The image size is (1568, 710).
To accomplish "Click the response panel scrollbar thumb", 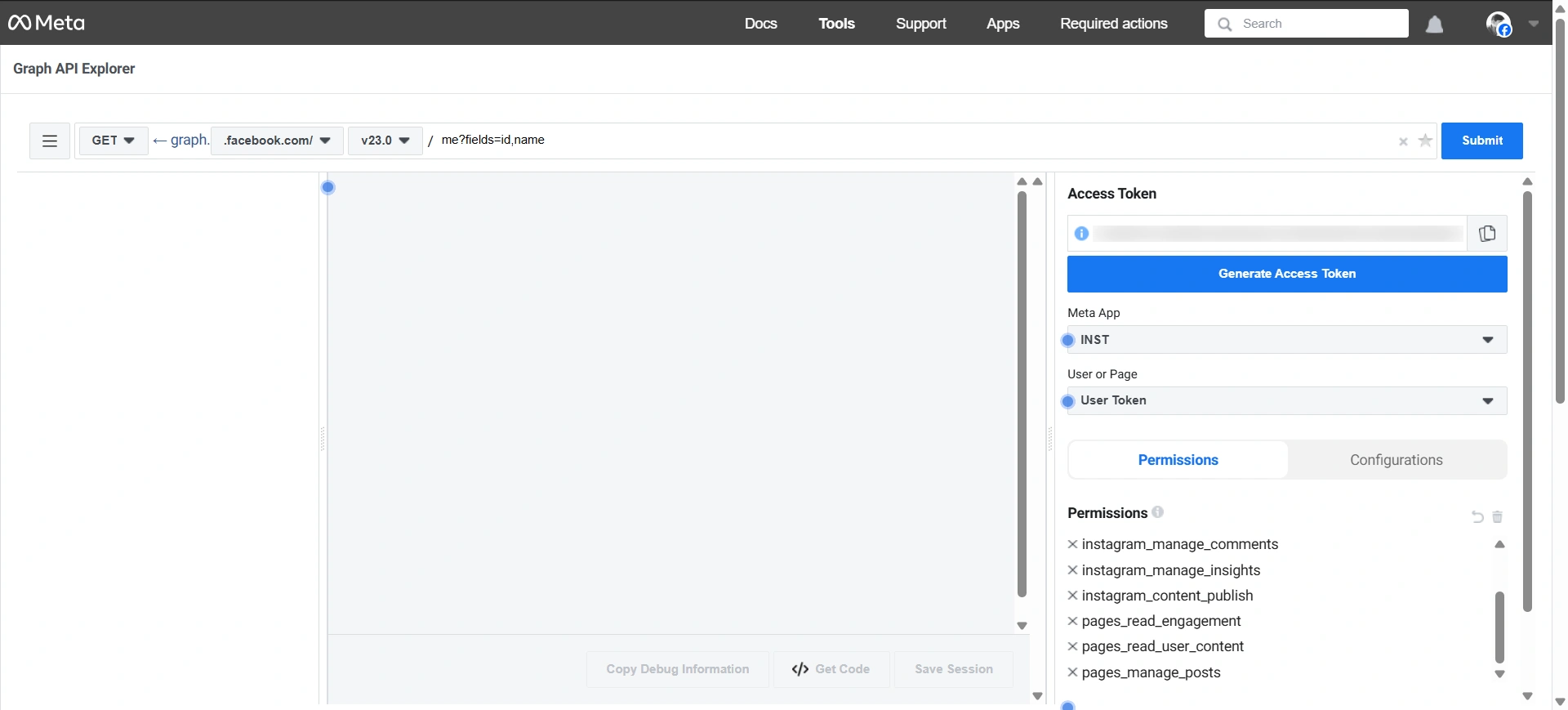I will click(1022, 395).
